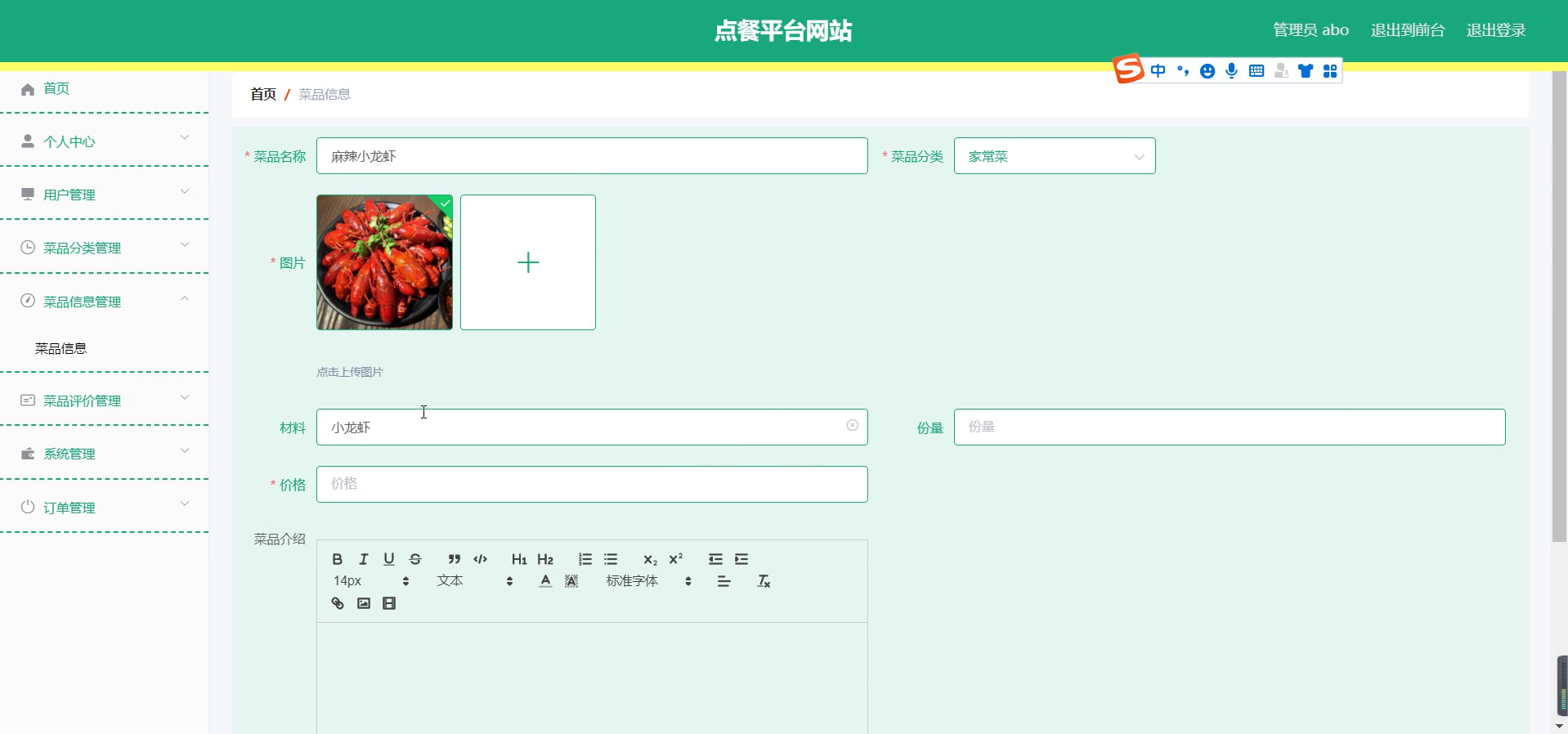Focus the 价格 input field

click(592, 484)
